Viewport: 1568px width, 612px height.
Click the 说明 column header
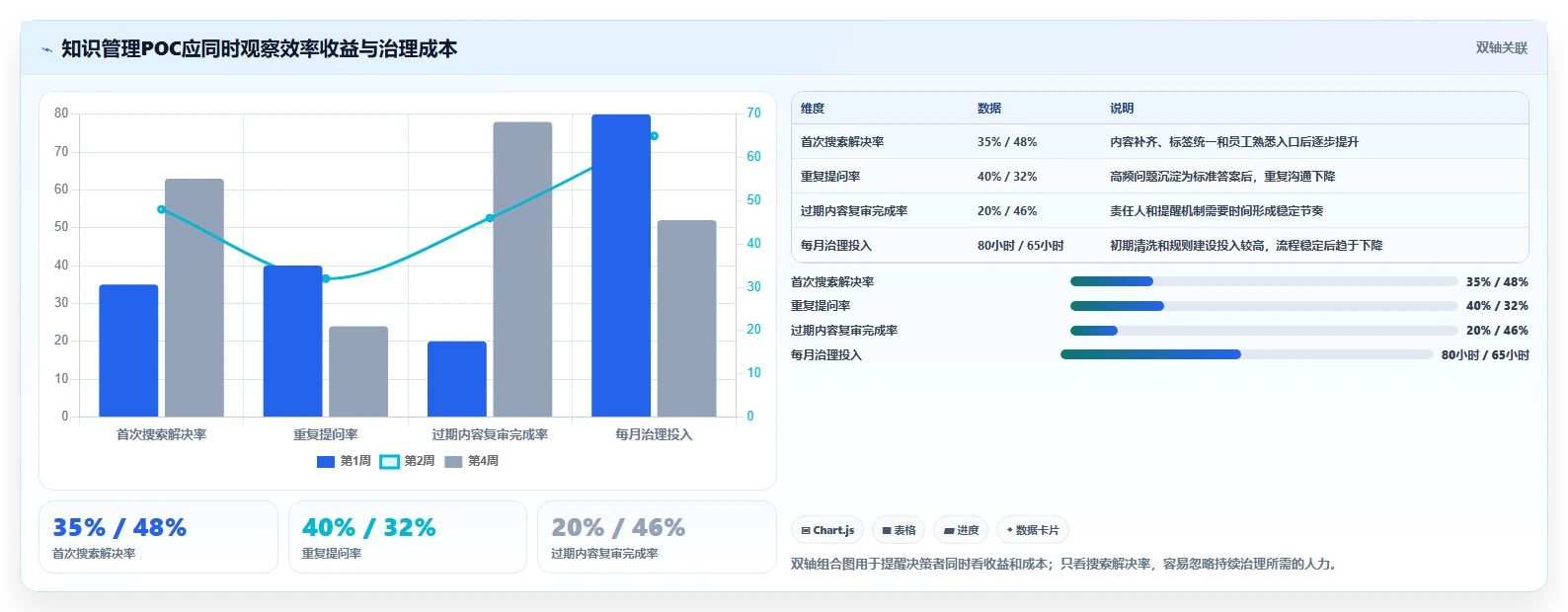[x=1122, y=109]
